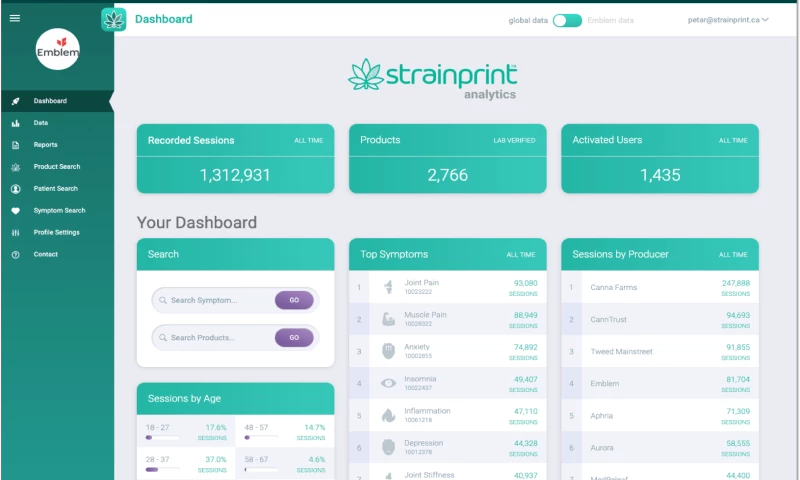Select the Inflammation symptom row

(x=447, y=416)
